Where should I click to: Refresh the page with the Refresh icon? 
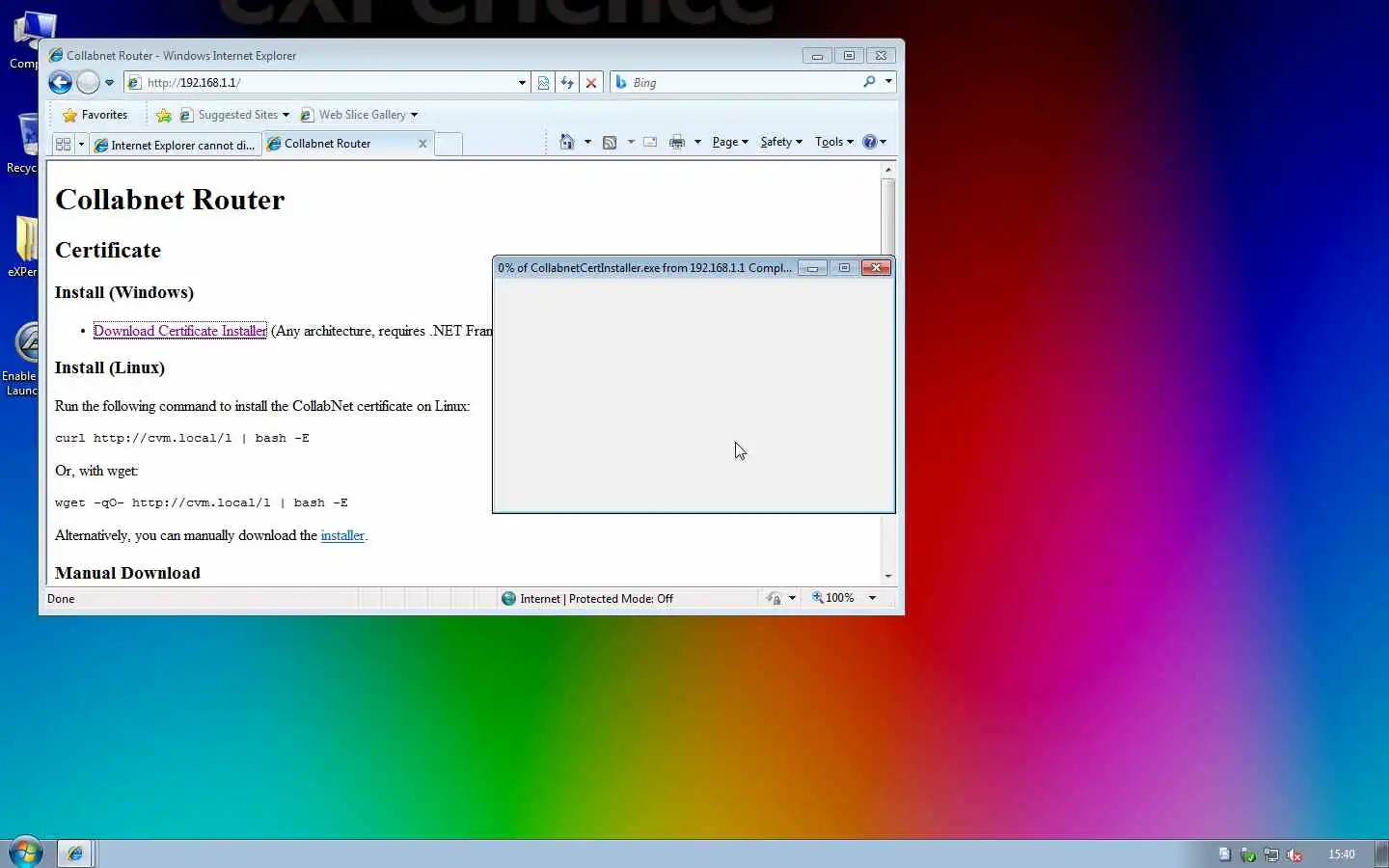tap(567, 83)
